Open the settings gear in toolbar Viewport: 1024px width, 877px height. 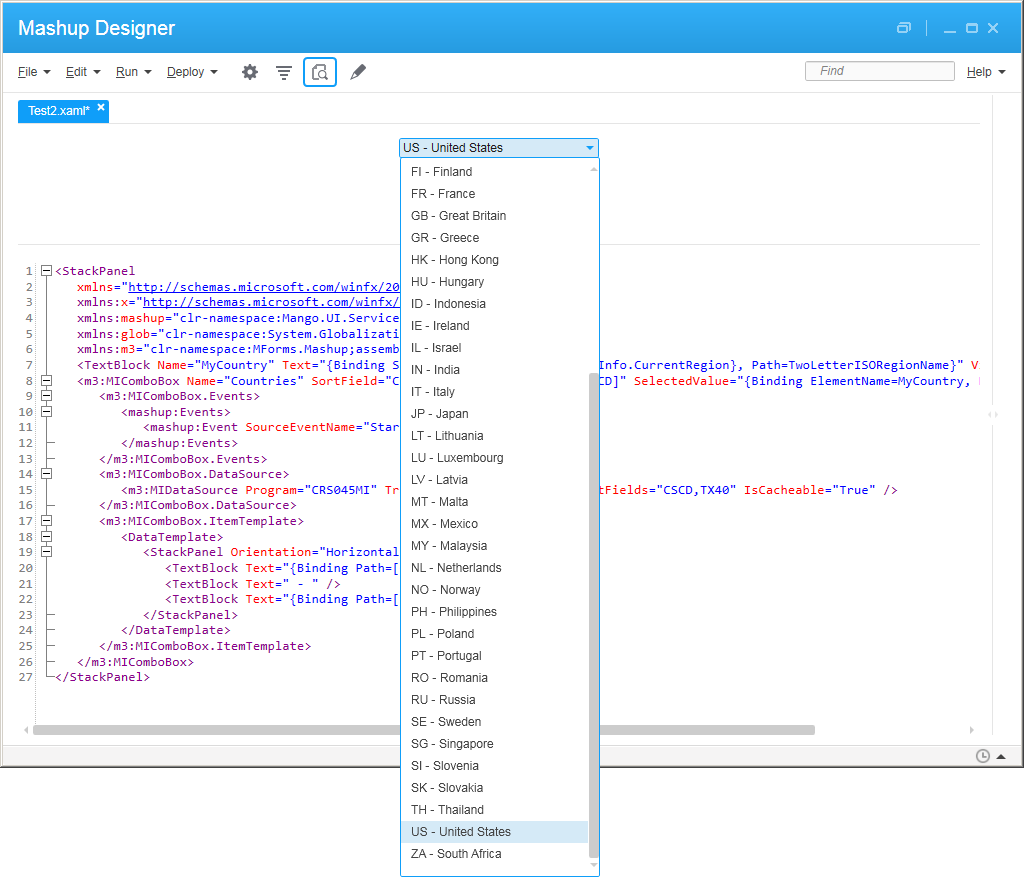pos(250,72)
